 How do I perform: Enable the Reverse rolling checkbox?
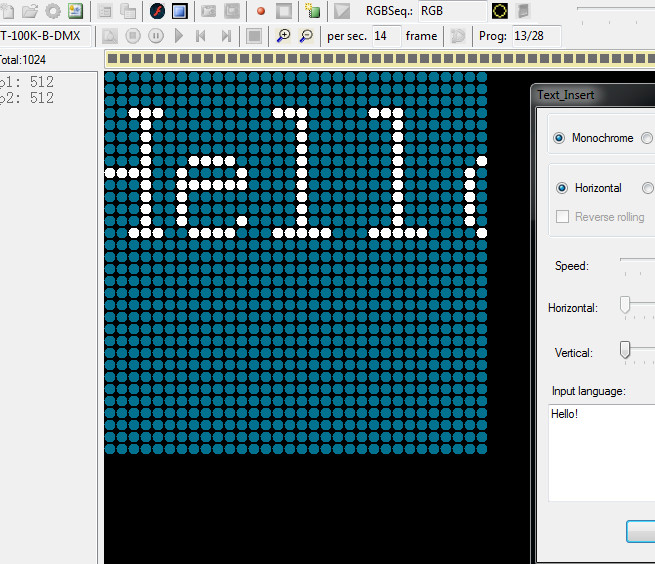click(x=562, y=216)
